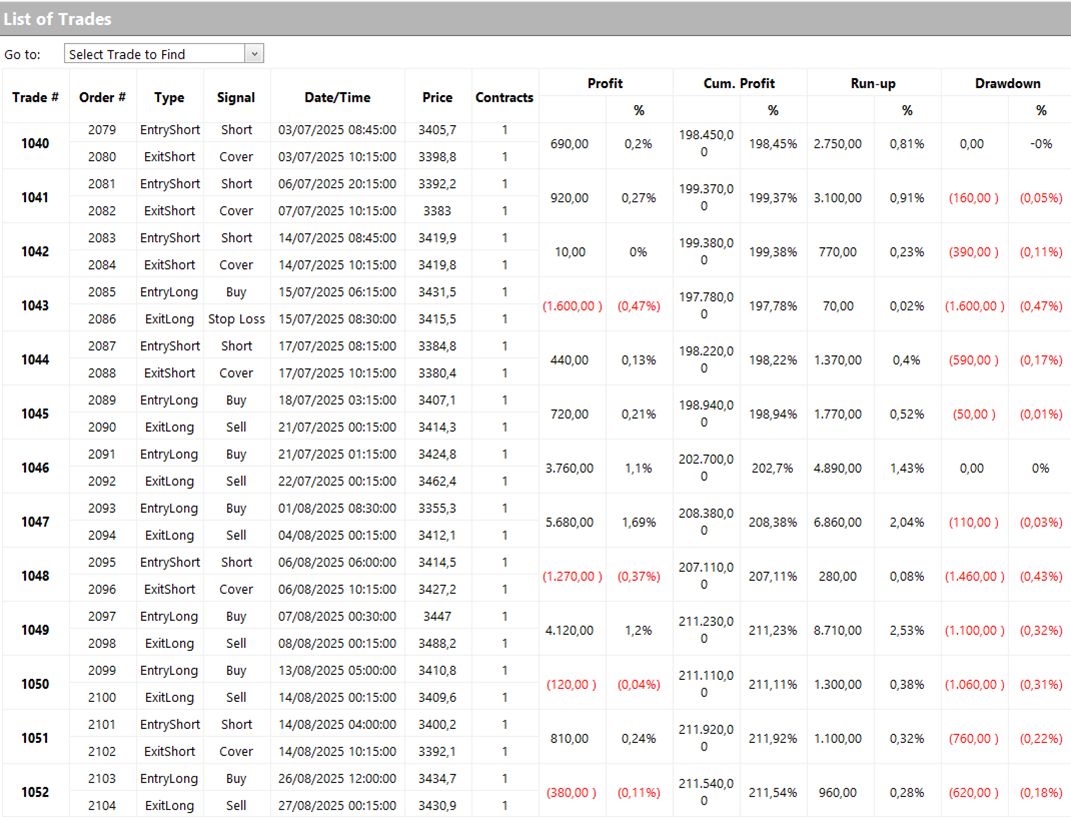This screenshot has height=817, width=1071.
Task: Click the Stop Loss signal for order 2086
Action: tap(236, 319)
